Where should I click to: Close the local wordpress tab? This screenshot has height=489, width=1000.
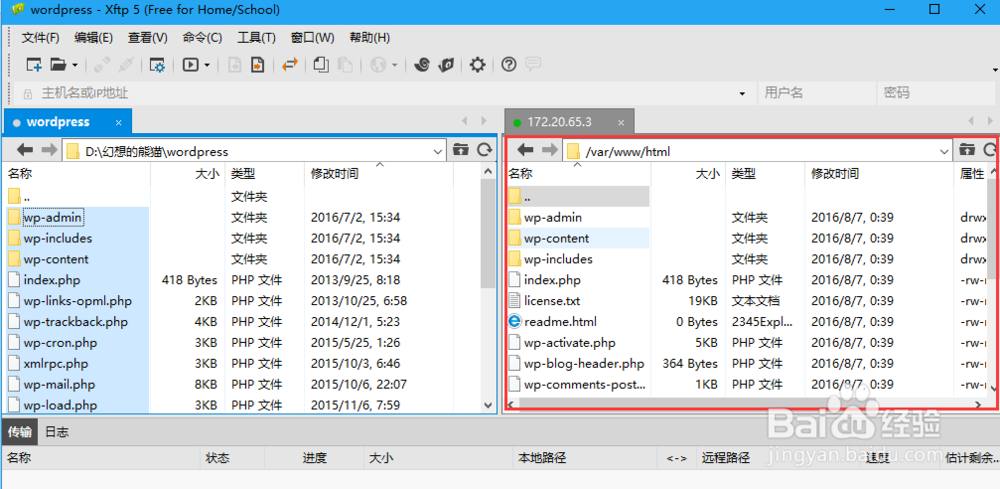(119, 122)
